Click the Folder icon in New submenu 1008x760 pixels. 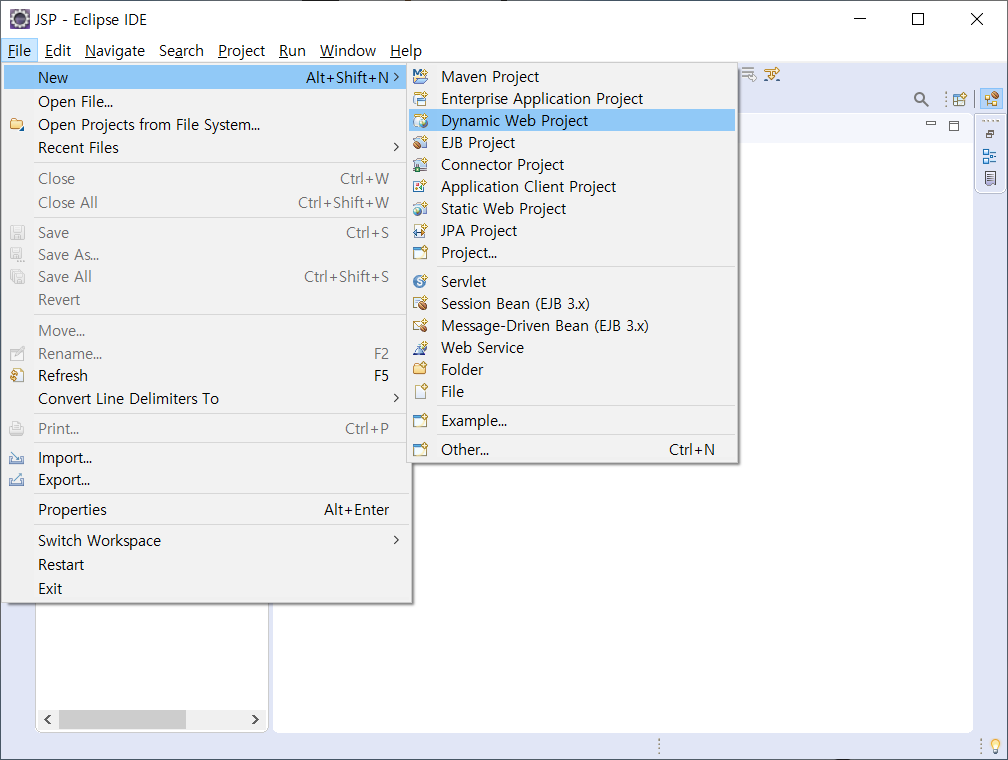click(x=420, y=369)
